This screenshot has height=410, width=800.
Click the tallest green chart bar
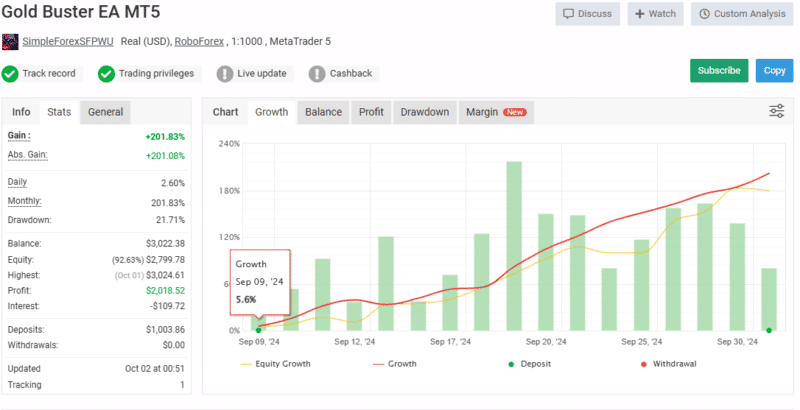tap(514, 245)
